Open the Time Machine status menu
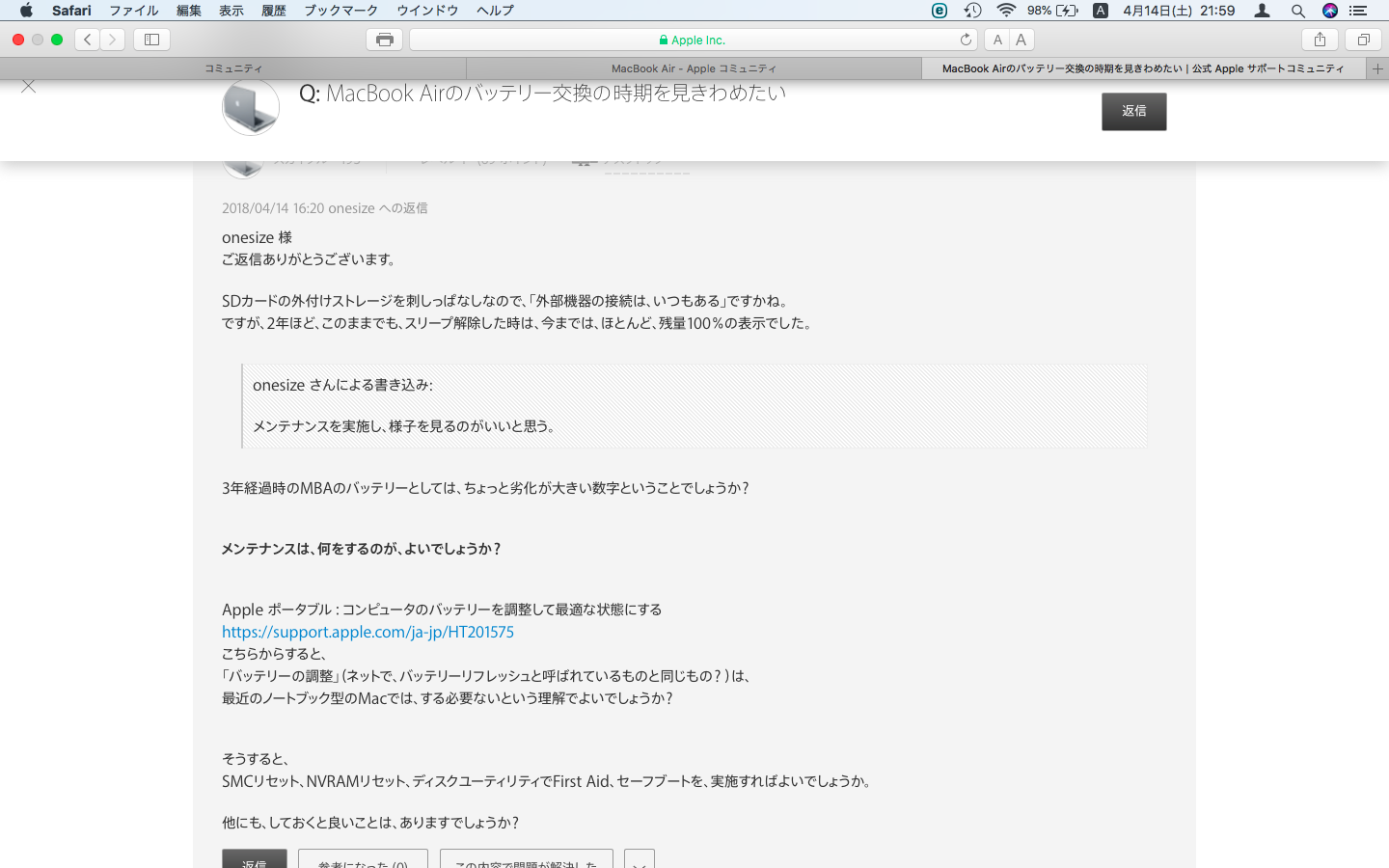 pyautogui.click(x=972, y=11)
